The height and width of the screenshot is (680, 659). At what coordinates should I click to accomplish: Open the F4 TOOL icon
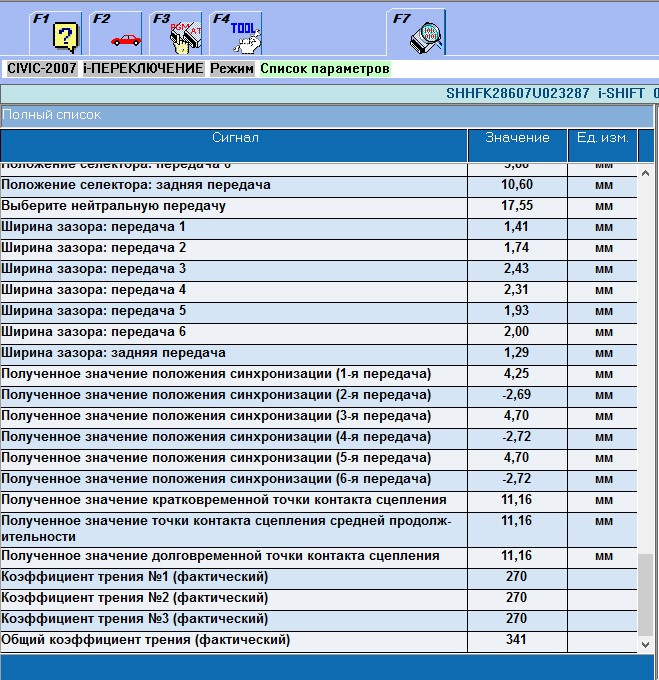pyautogui.click(x=236, y=33)
